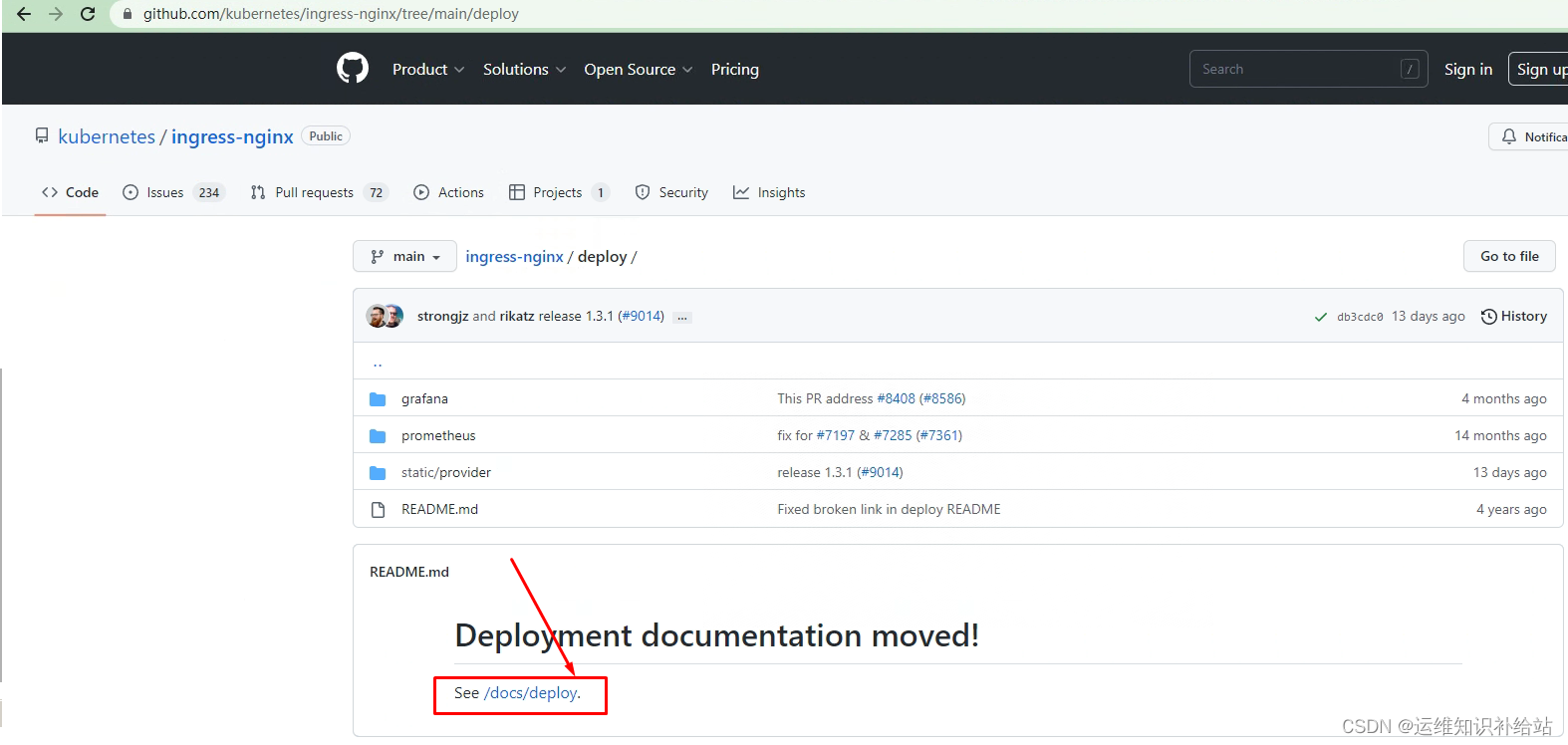The width and height of the screenshot is (1568, 745).
Task: Go up with the parent directory dots
Action: [x=378, y=363]
